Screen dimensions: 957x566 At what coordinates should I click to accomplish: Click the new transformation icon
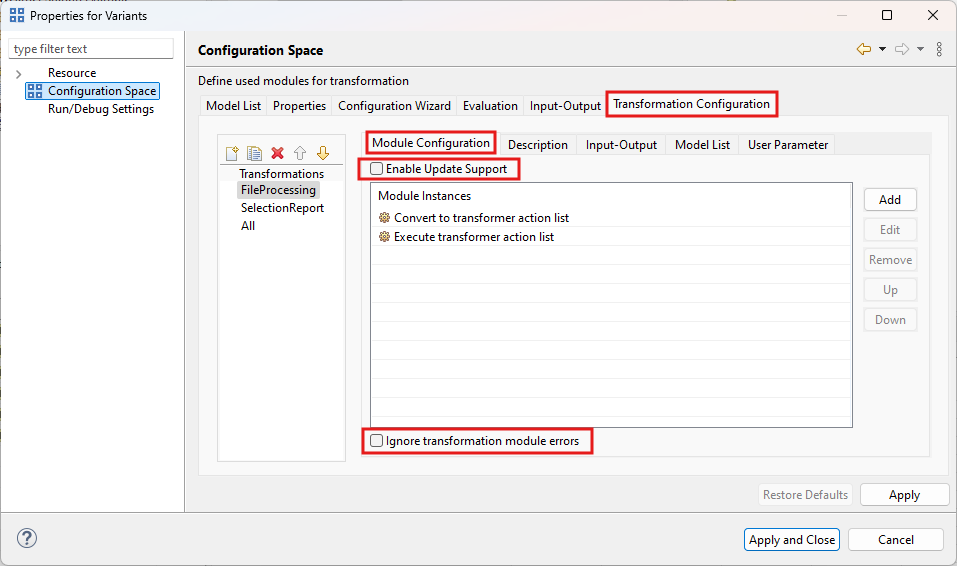(232, 153)
